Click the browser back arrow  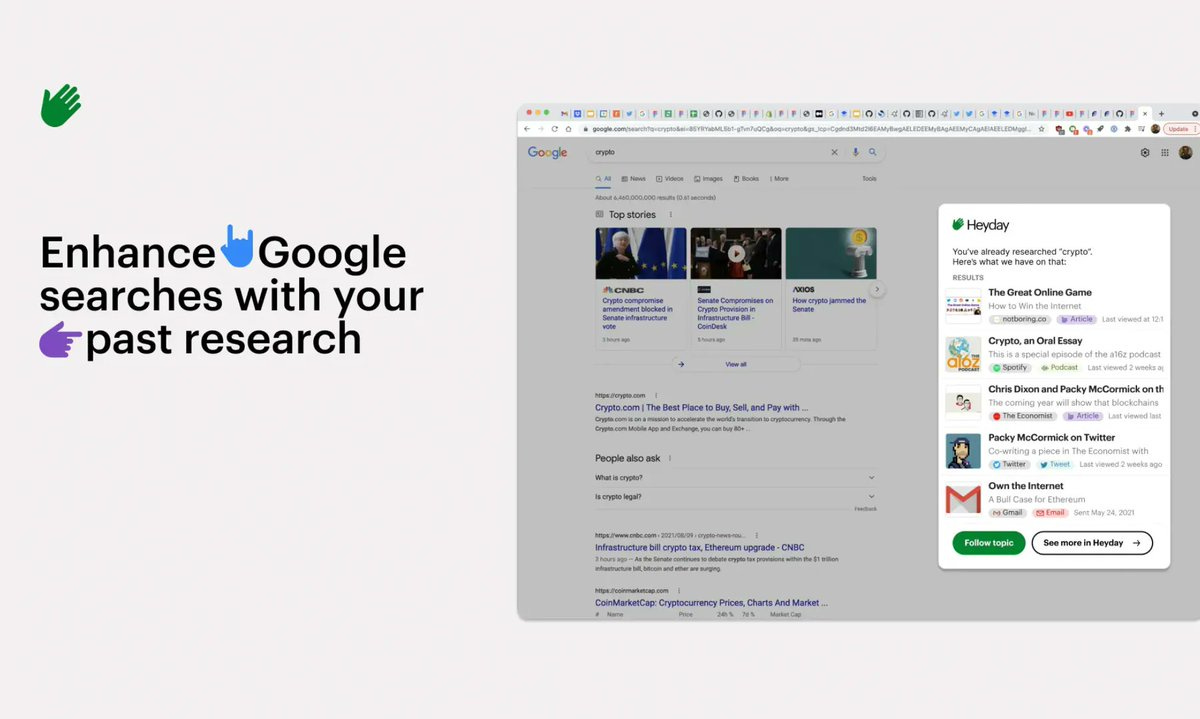(x=527, y=129)
